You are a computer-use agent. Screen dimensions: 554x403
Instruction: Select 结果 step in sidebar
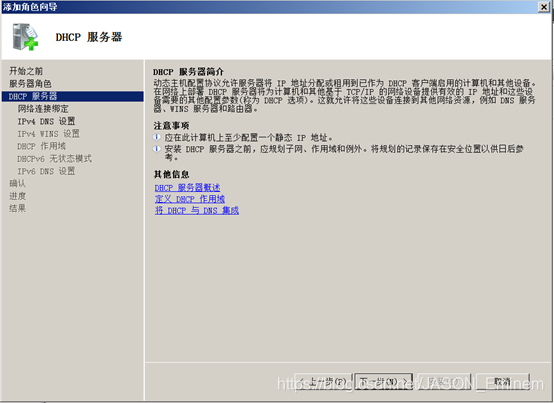(x=17, y=208)
